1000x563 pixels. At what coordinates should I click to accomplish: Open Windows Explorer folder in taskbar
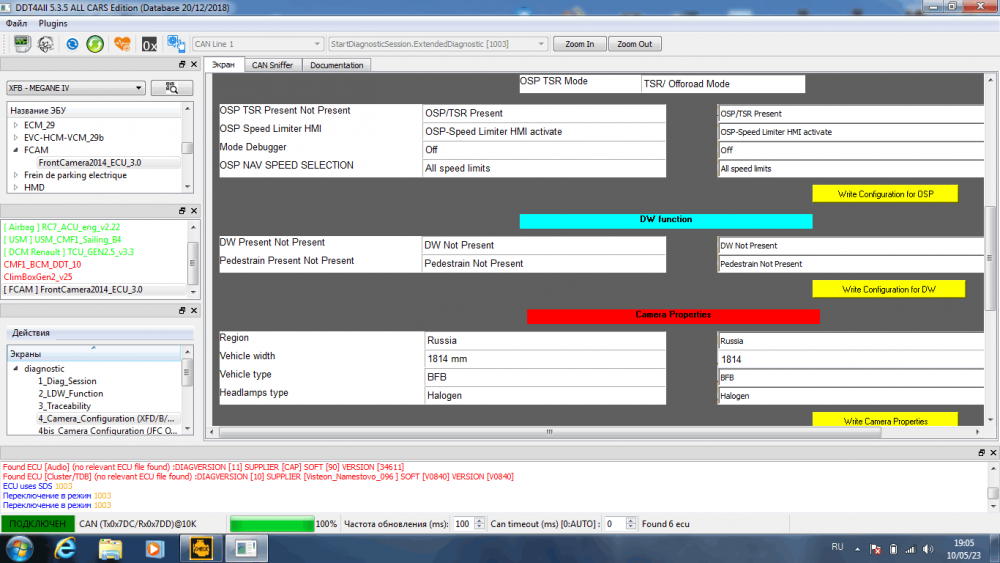click(x=110, y=548)
